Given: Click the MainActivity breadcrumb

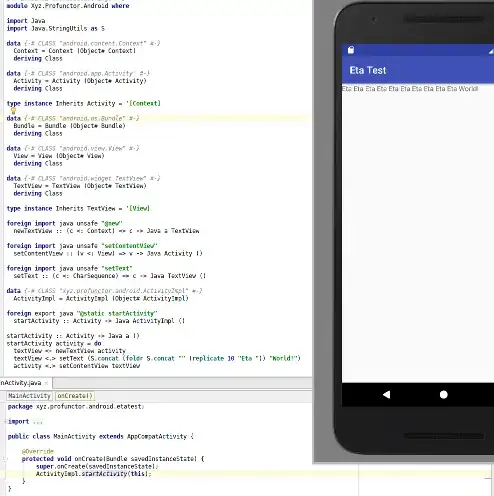Looking at the screenshot, I should 29,396.
